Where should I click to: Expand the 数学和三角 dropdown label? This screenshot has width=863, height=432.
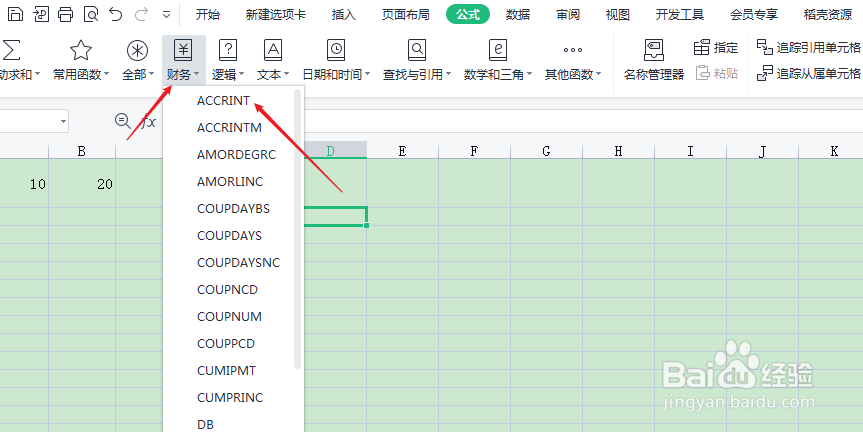point(498,74)
